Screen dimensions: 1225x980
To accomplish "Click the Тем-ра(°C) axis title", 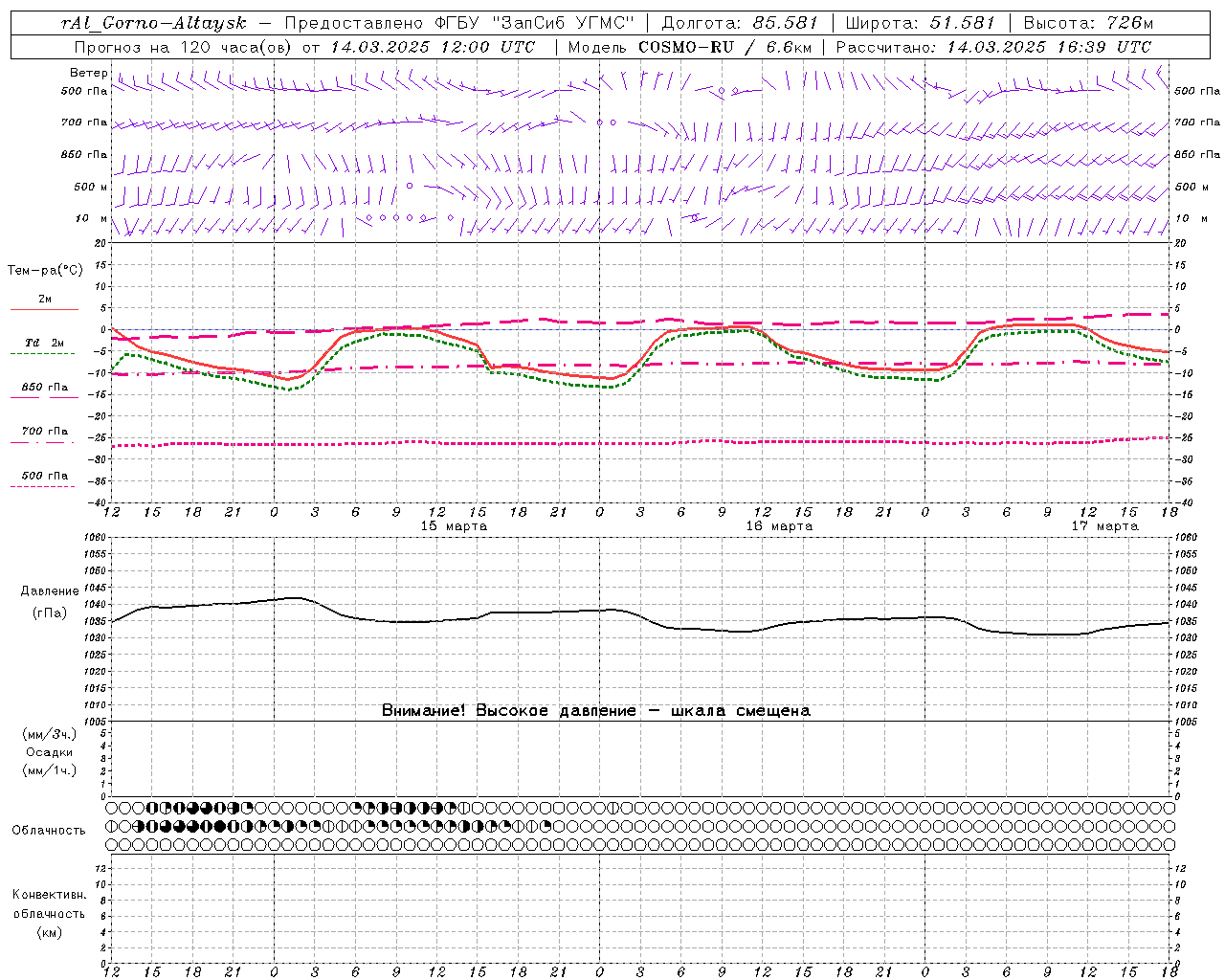I will pos(45,271).
